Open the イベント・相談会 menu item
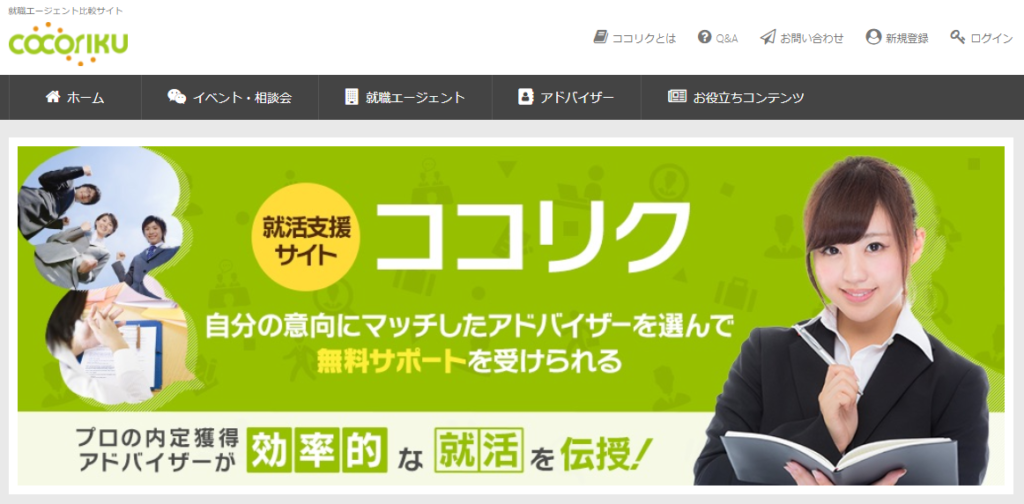Viewport: 1024px width, 504px height. (x=230, y=97)
